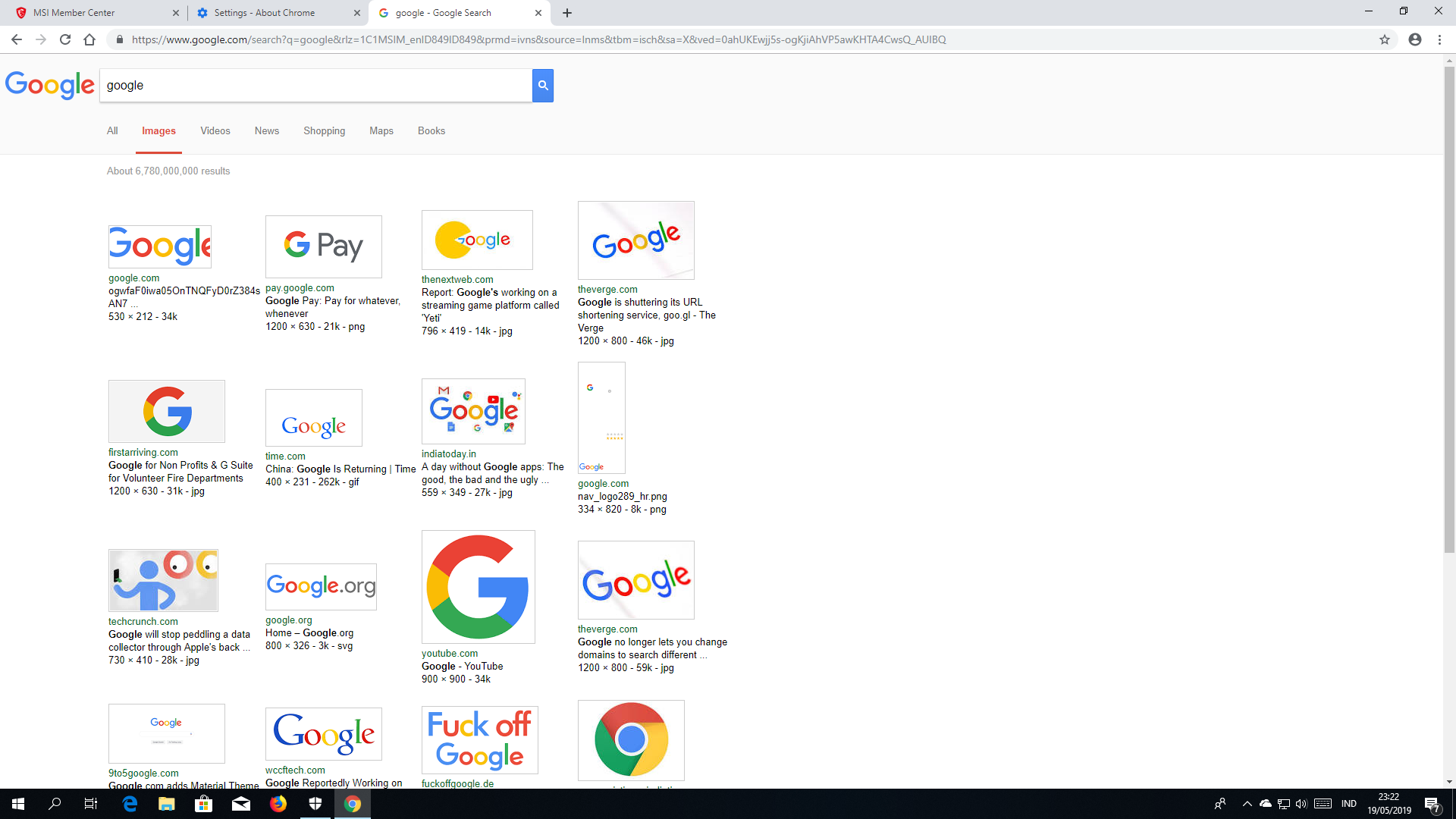Open the youtube.com large G thumbnail

point(479,587)
